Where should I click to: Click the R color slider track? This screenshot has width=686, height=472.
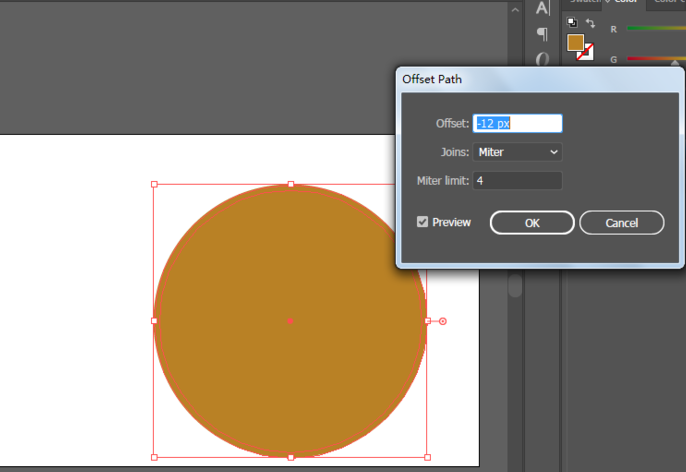655,28
